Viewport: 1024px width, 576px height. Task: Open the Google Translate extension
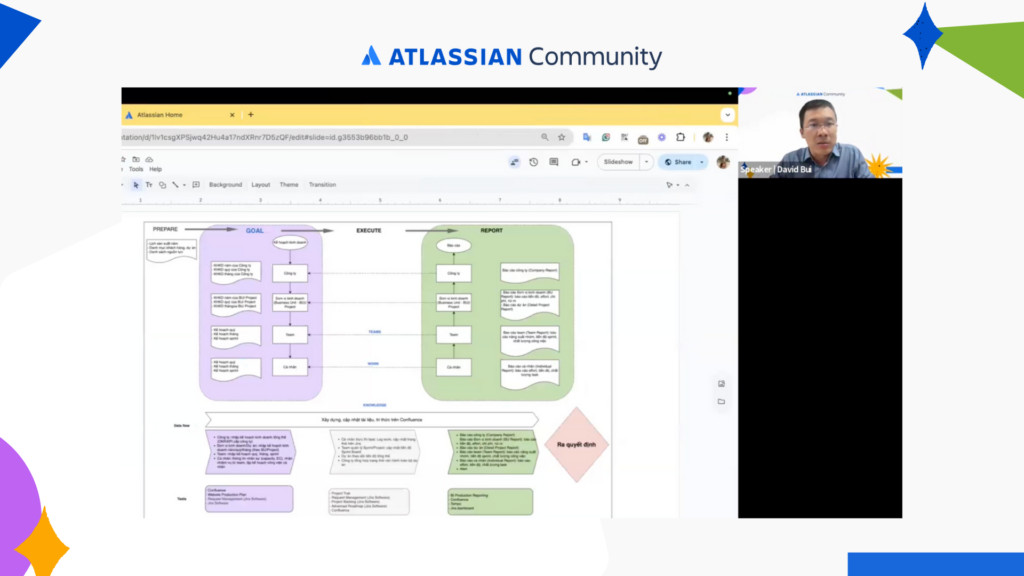coord(586,137)
